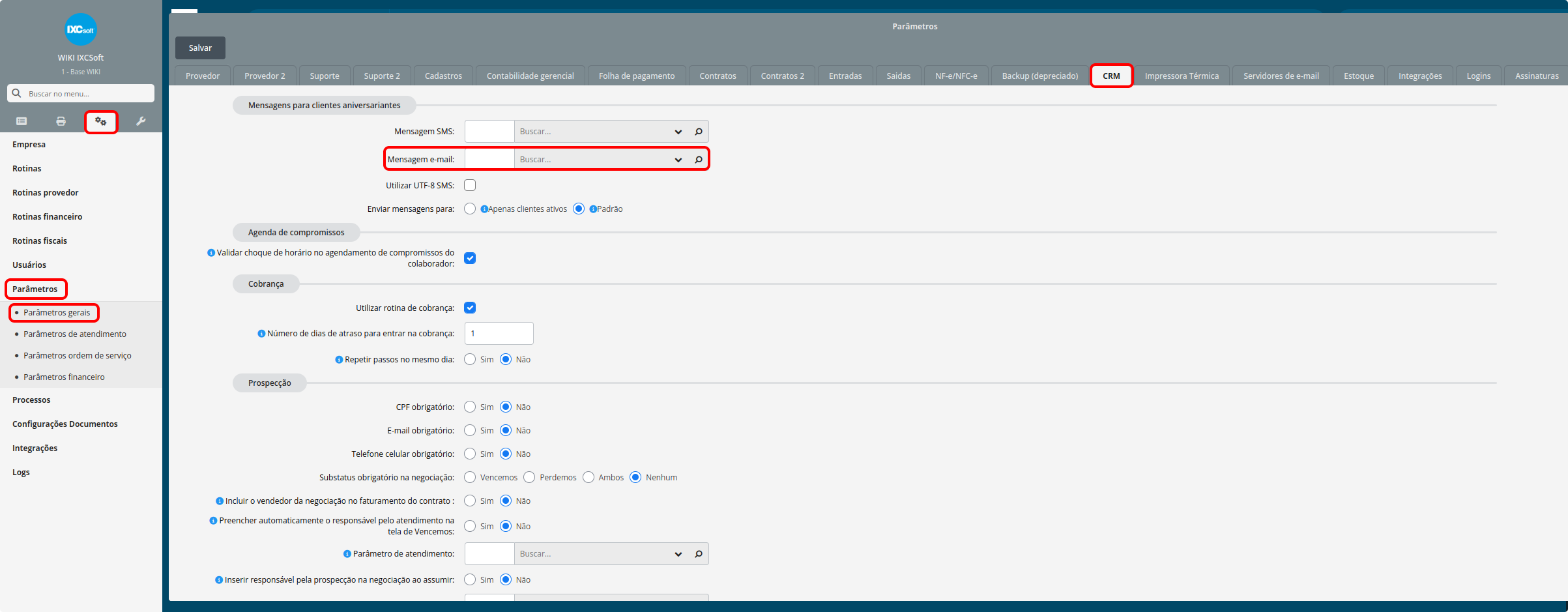Click info icon for Validar choque de horário
The width and height of the screenshot is (1568, 612).
[x=211, y=253]
